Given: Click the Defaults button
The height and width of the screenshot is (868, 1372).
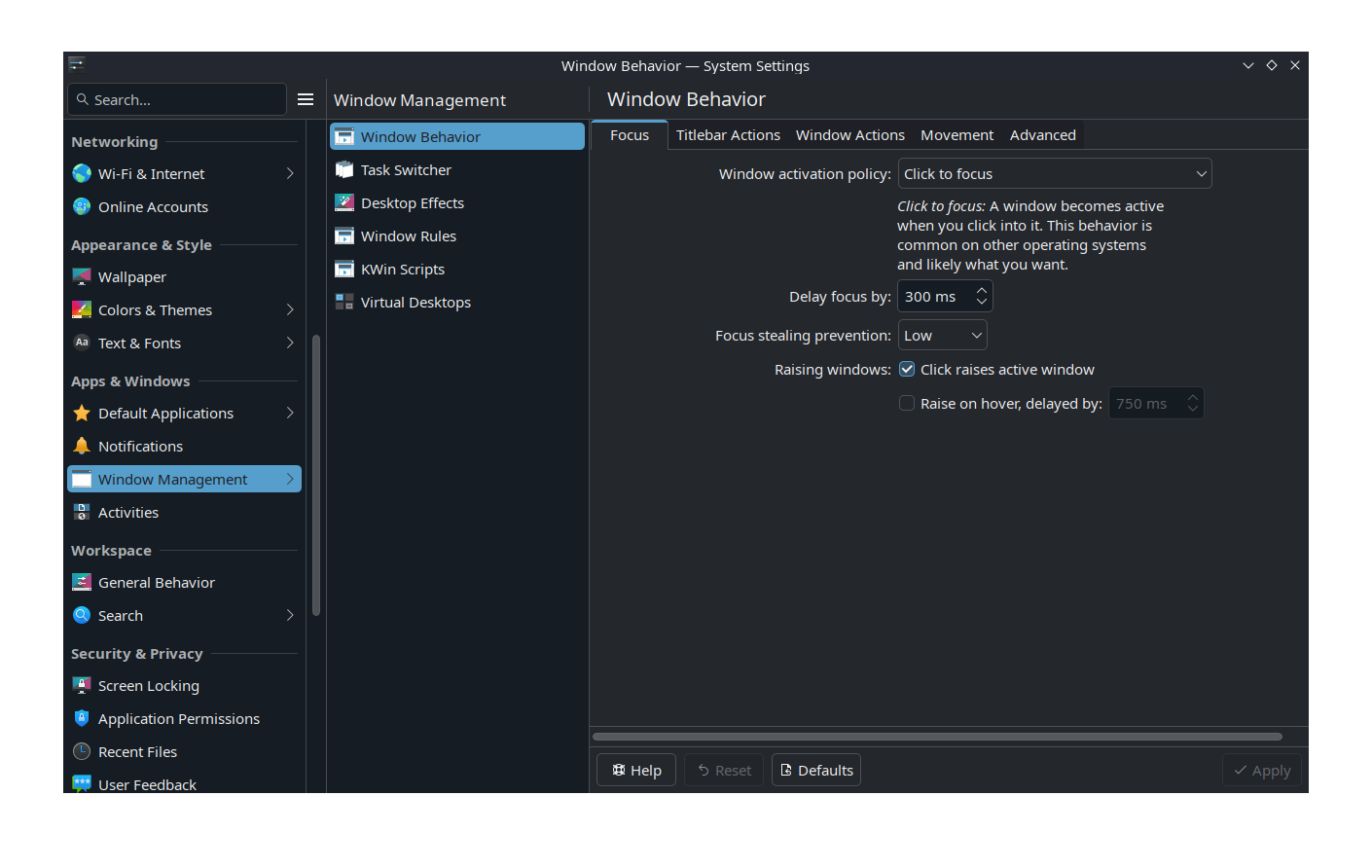Looking at the screenshot, I should [816, 771].
